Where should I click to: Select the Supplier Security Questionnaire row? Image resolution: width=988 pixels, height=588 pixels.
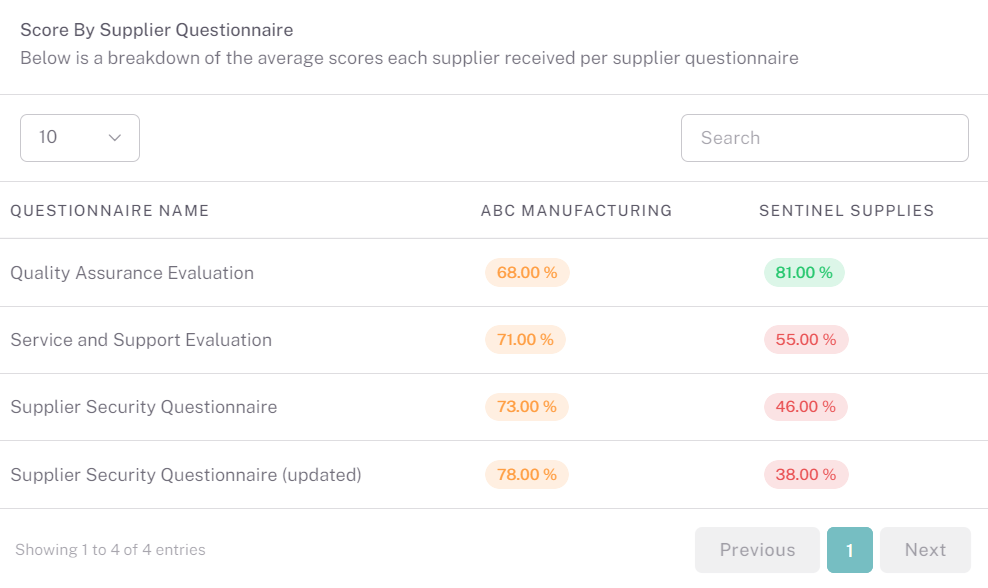pos(494,406)
